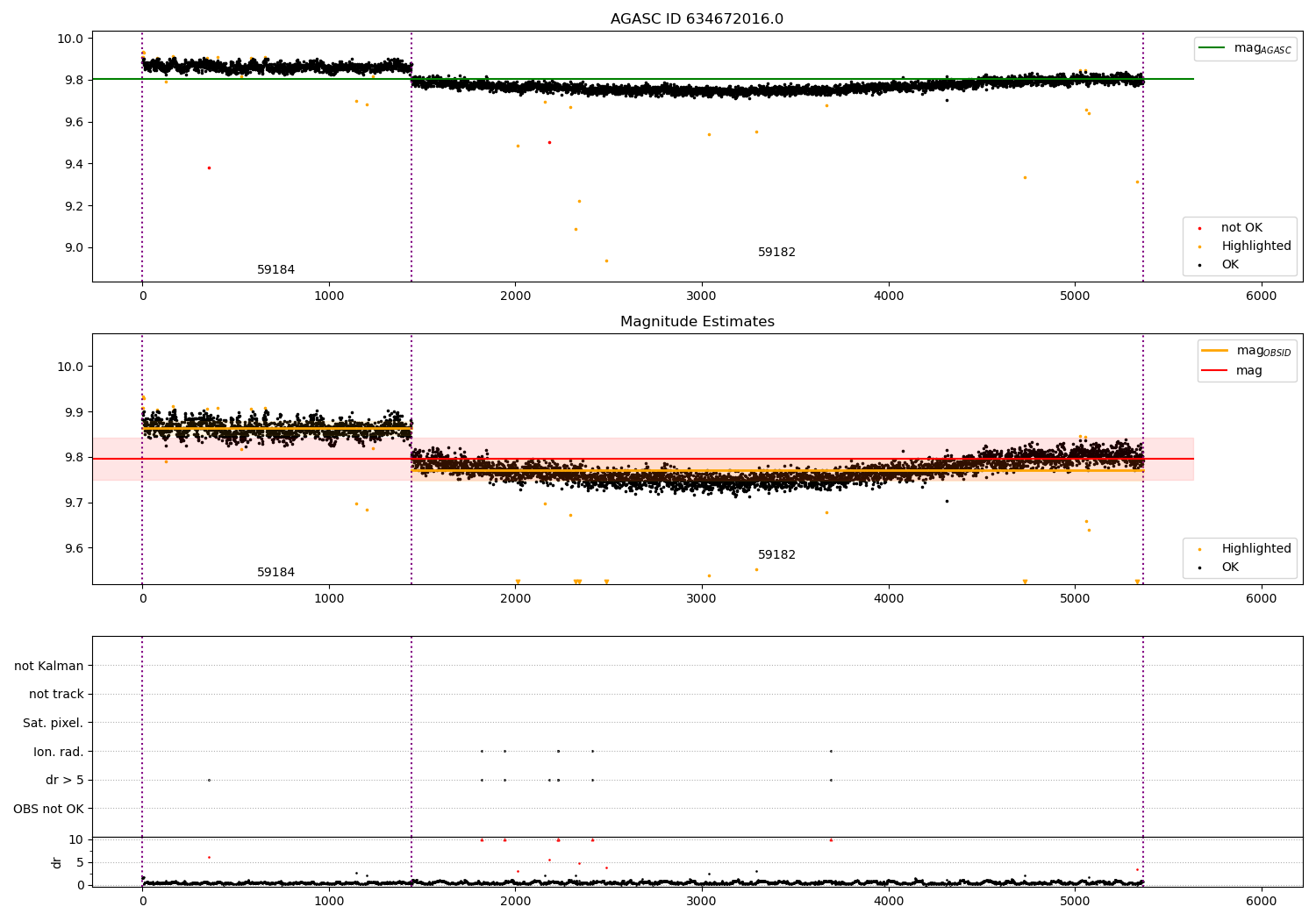Click the 'dr' axis label at bottom
Image resolution: width=1316 pixels, height=921 pixels.
(56, 862)
